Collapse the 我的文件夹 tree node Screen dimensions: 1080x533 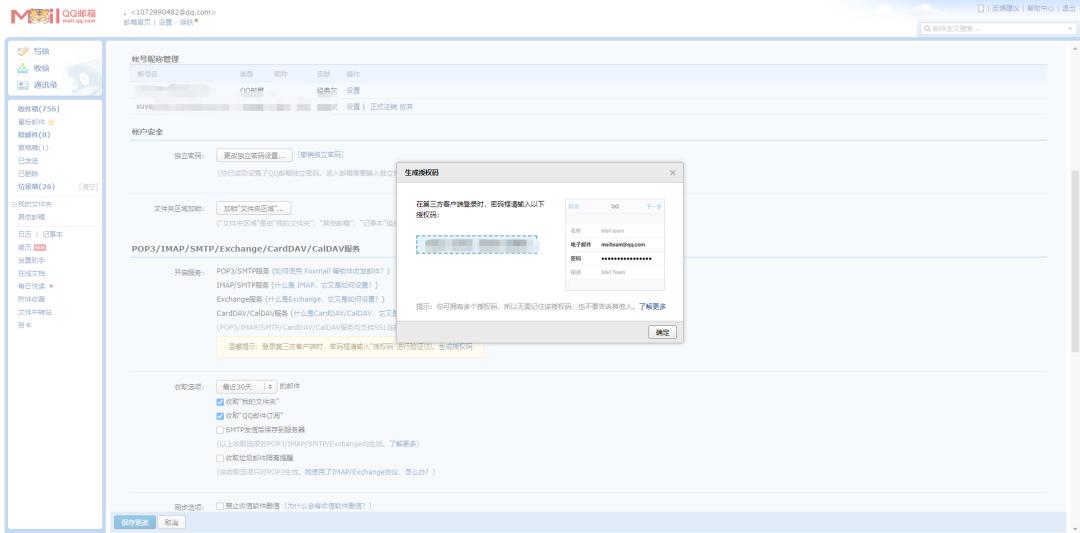(x=13, y=205)
